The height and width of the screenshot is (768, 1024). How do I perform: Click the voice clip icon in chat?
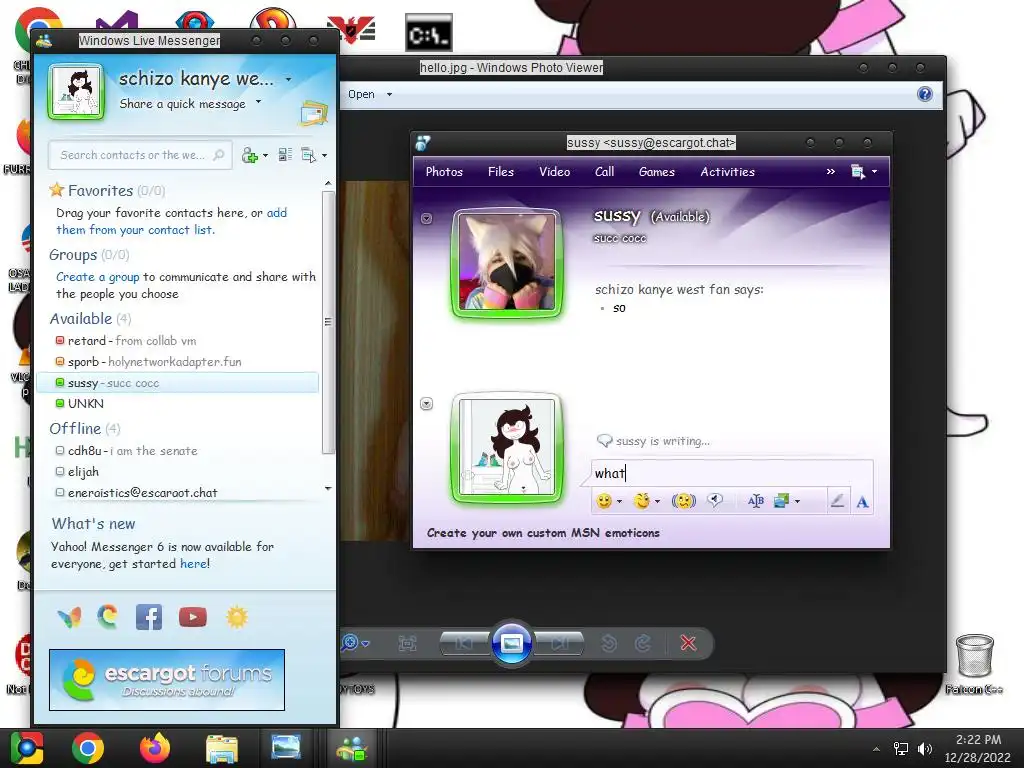pos(715,501)
